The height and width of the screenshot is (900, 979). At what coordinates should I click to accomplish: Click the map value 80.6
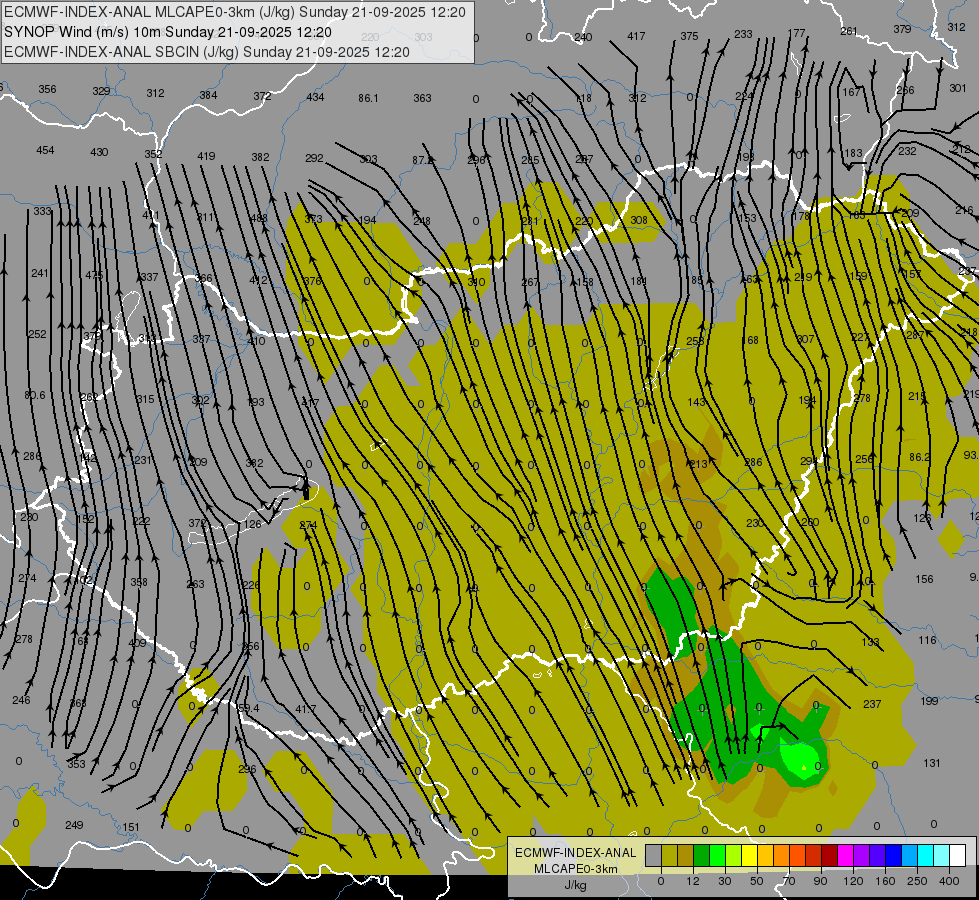click(x=35, y=395)
